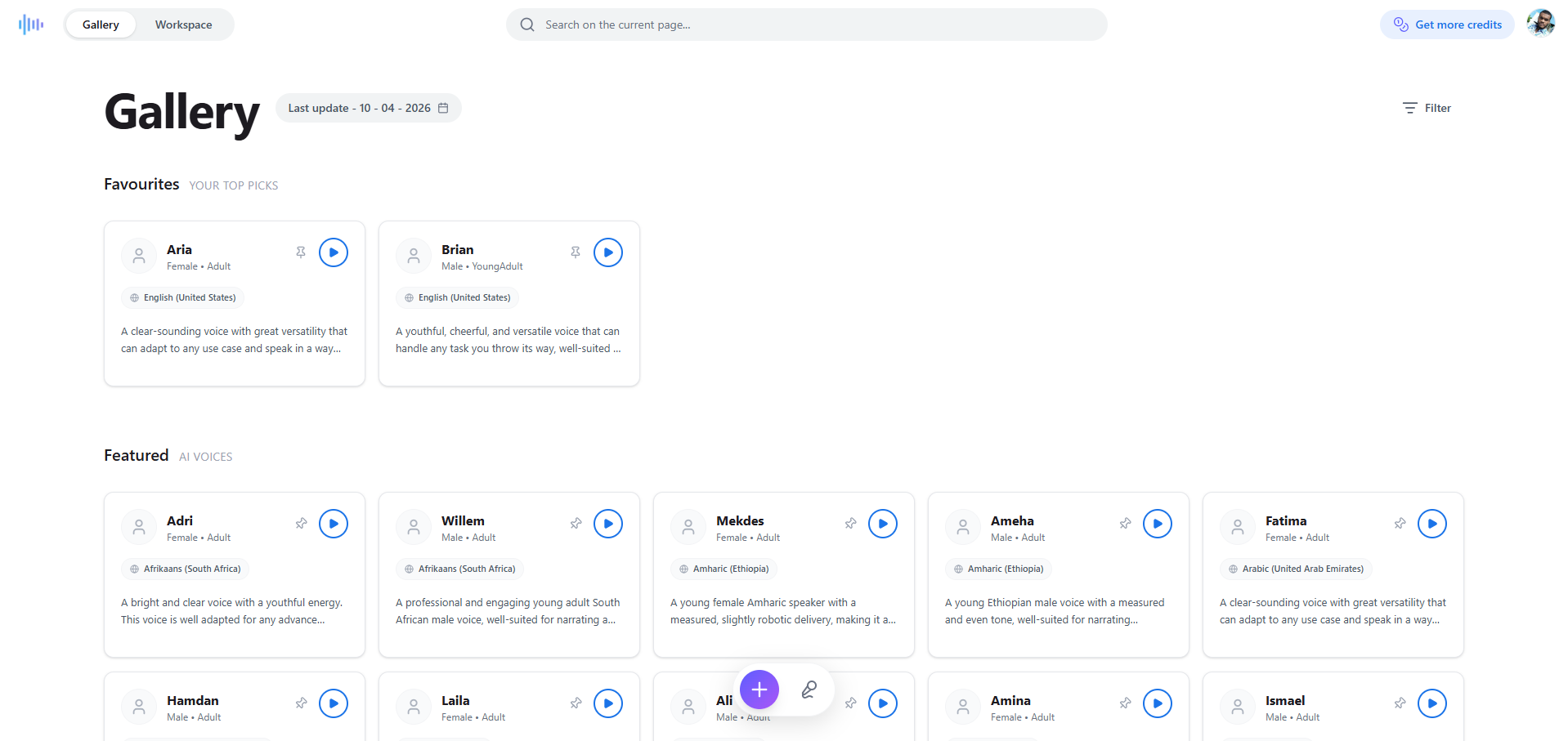The height and width of the screenshot is (741, 1568).
Task: Click Fatima's avatar icon
Action: [x=1238, y=528]
